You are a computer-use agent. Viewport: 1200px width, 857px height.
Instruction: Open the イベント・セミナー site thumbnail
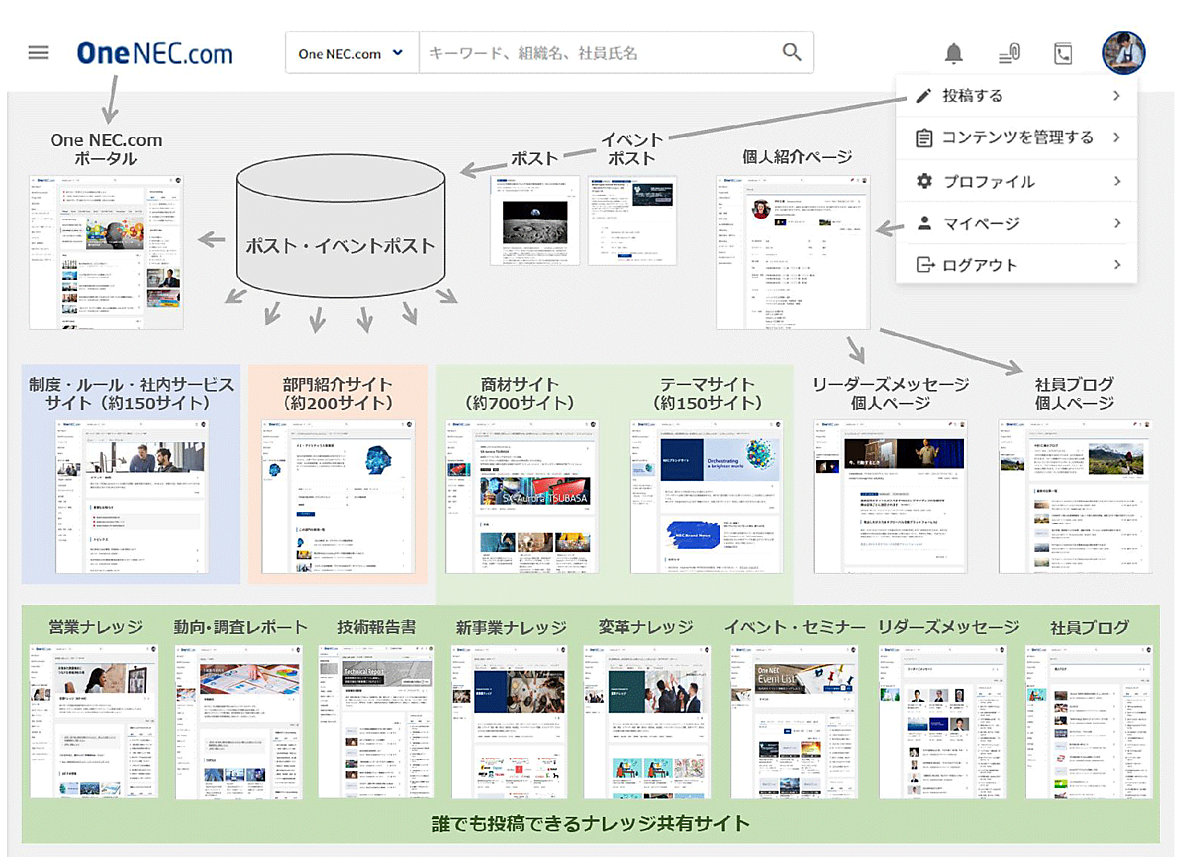(795, 721)
